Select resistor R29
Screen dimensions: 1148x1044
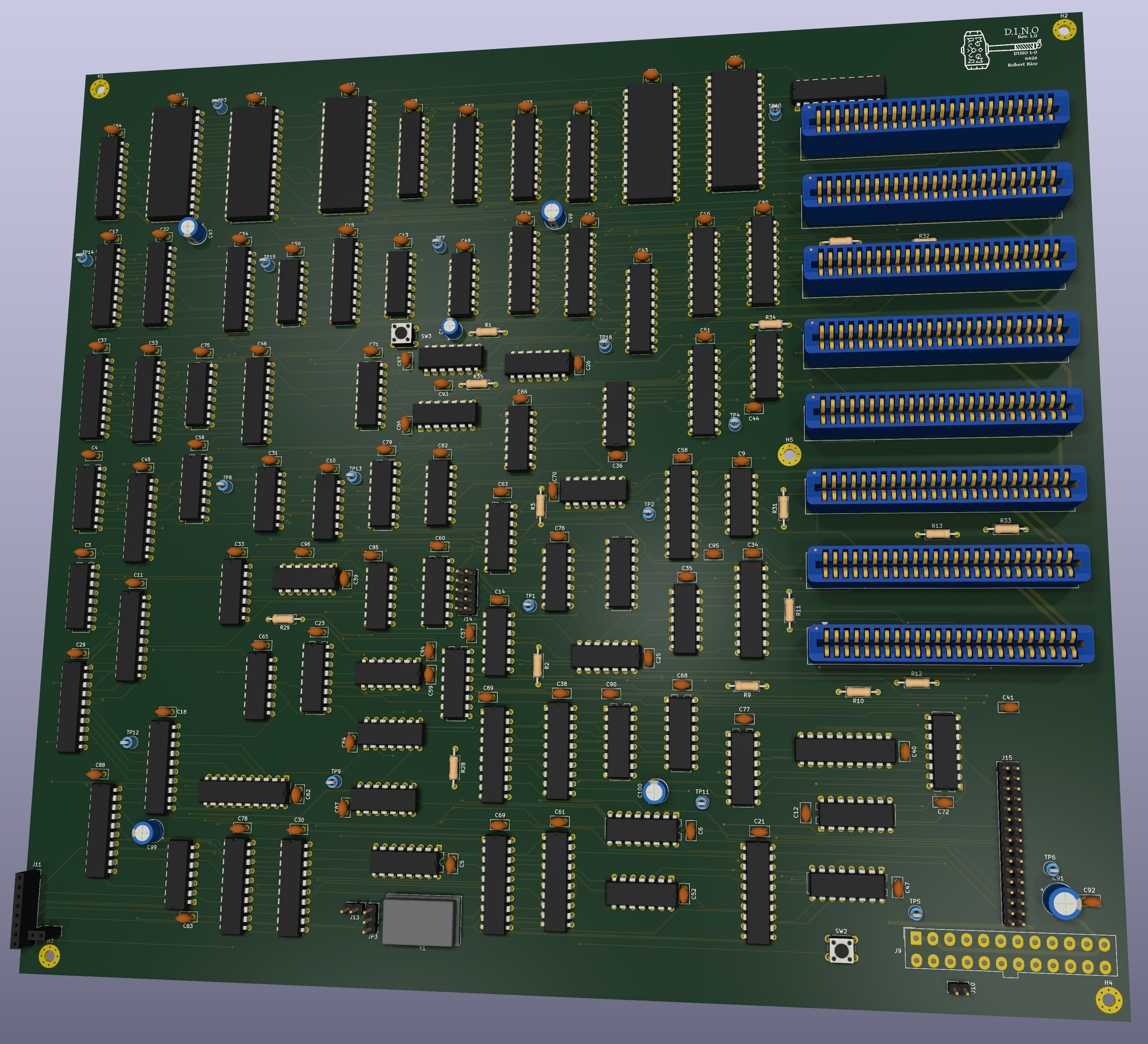click(284, 618)
